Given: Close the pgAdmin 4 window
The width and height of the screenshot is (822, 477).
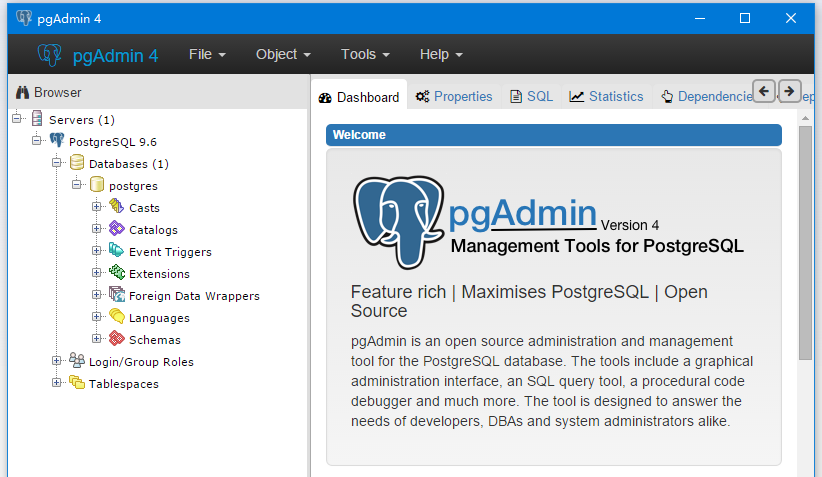Looking at the screenshot, I should [791, 18].
